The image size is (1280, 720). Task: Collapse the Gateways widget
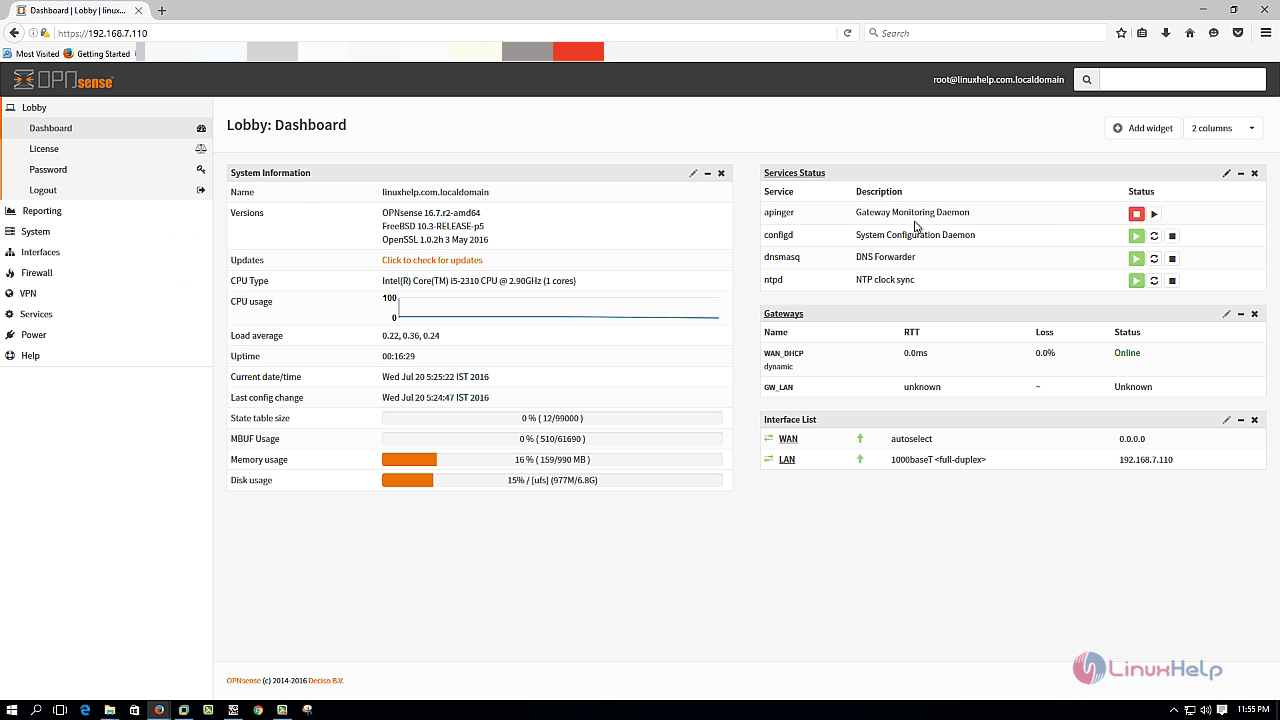click(x=1241, y=314)
